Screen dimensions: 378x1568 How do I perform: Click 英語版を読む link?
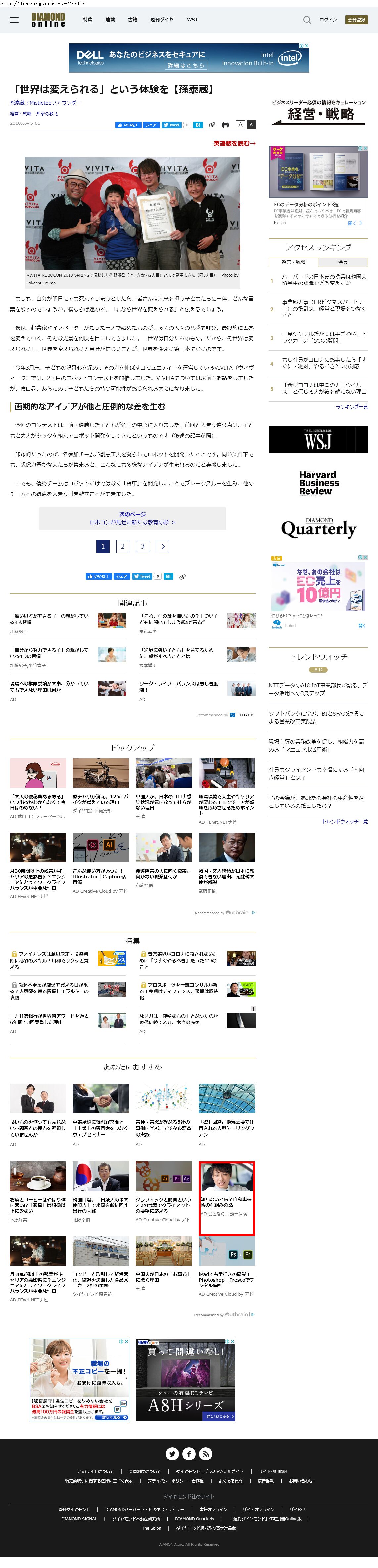click(234, 143)
